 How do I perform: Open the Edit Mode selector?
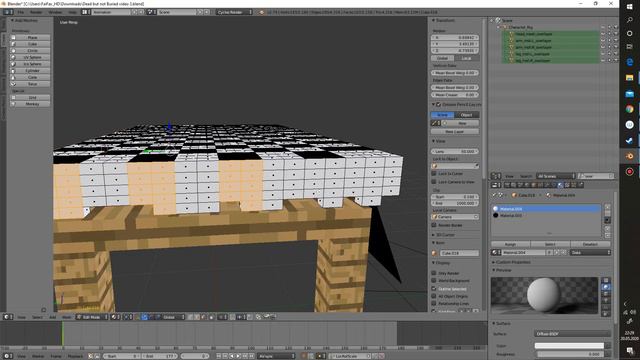(x=93, y=317)
